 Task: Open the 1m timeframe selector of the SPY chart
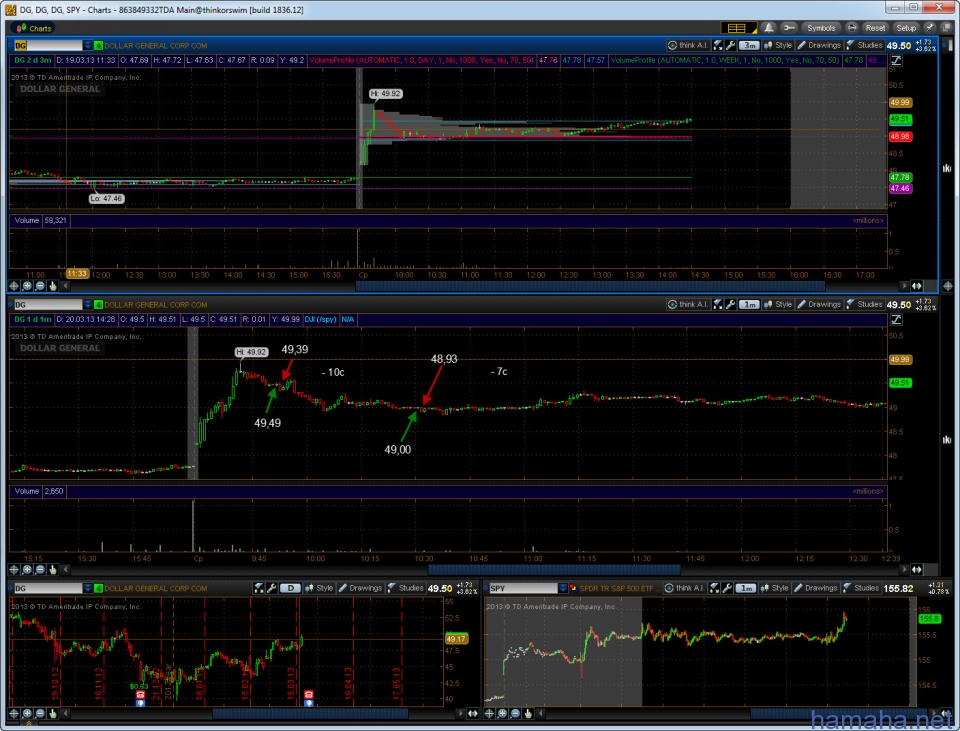[x=745, y=588]
